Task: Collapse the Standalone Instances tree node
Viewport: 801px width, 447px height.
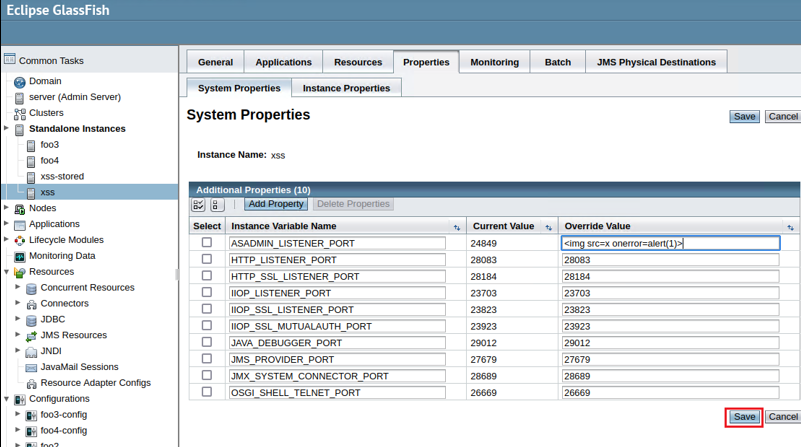Action: coord(6,128)
